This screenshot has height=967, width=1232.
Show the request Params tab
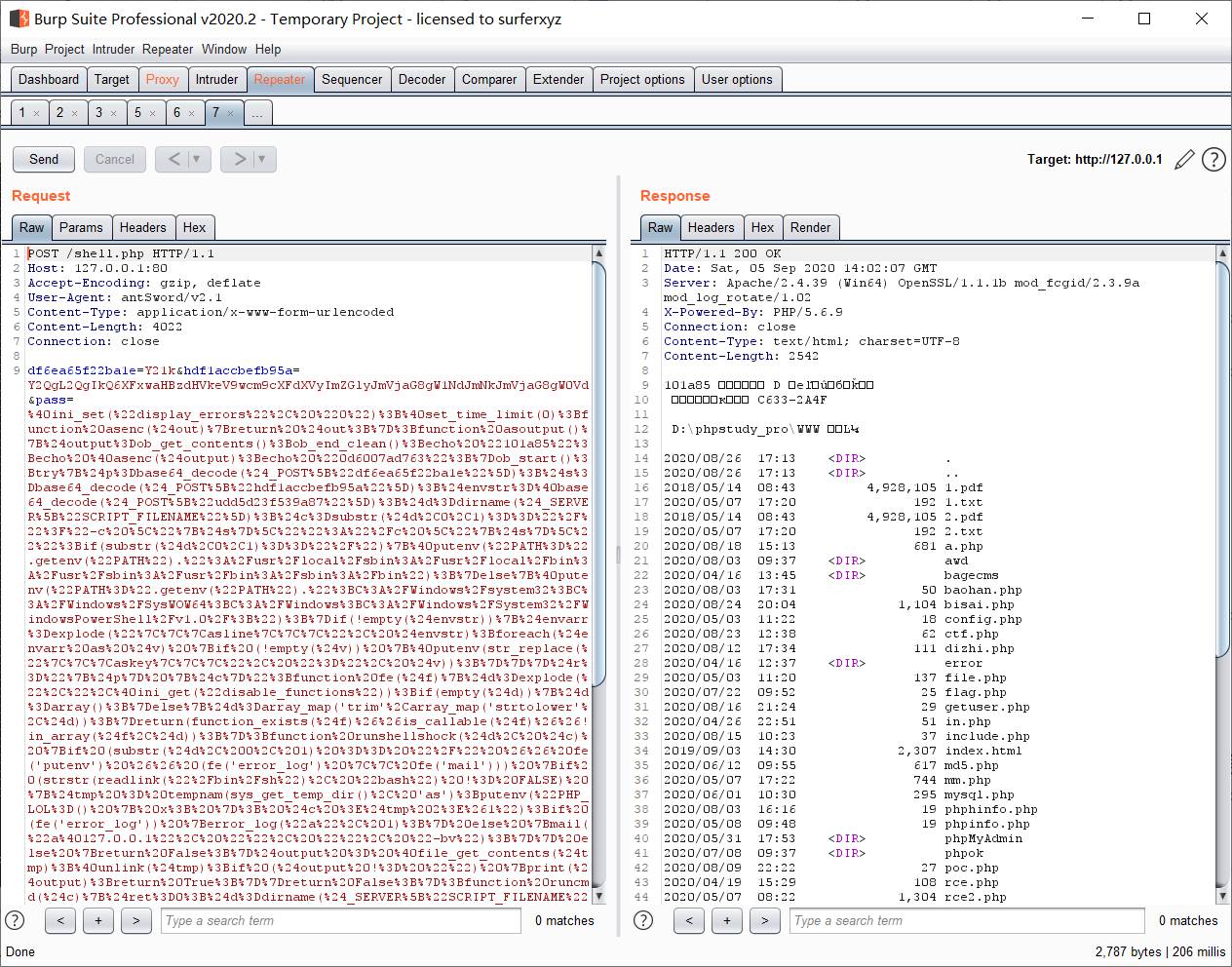point(81,228)
